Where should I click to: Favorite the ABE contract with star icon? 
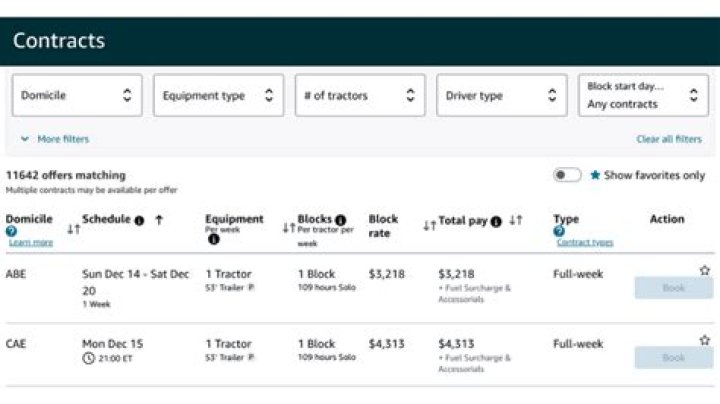click(x=704, y=270)
